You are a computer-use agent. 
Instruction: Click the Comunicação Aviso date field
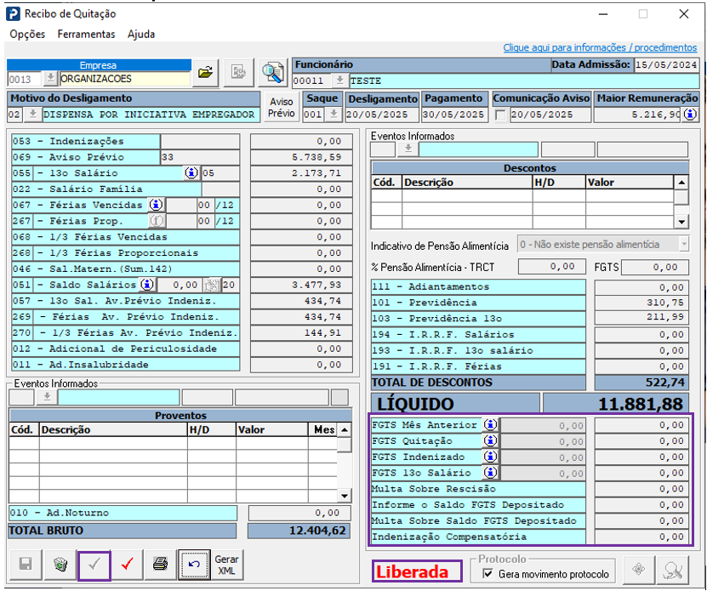tap(550, 115)
